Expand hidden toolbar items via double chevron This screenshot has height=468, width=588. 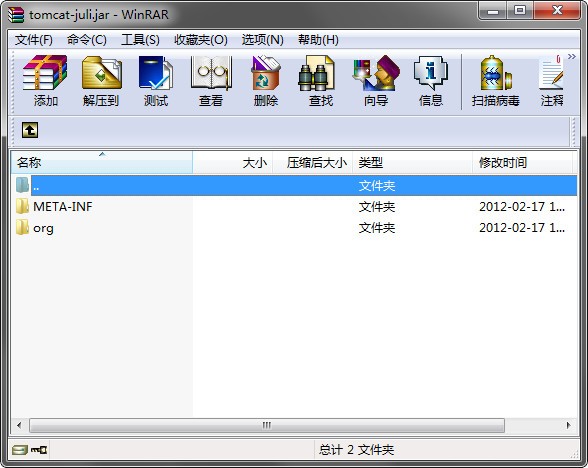click(x=572, y=57)
